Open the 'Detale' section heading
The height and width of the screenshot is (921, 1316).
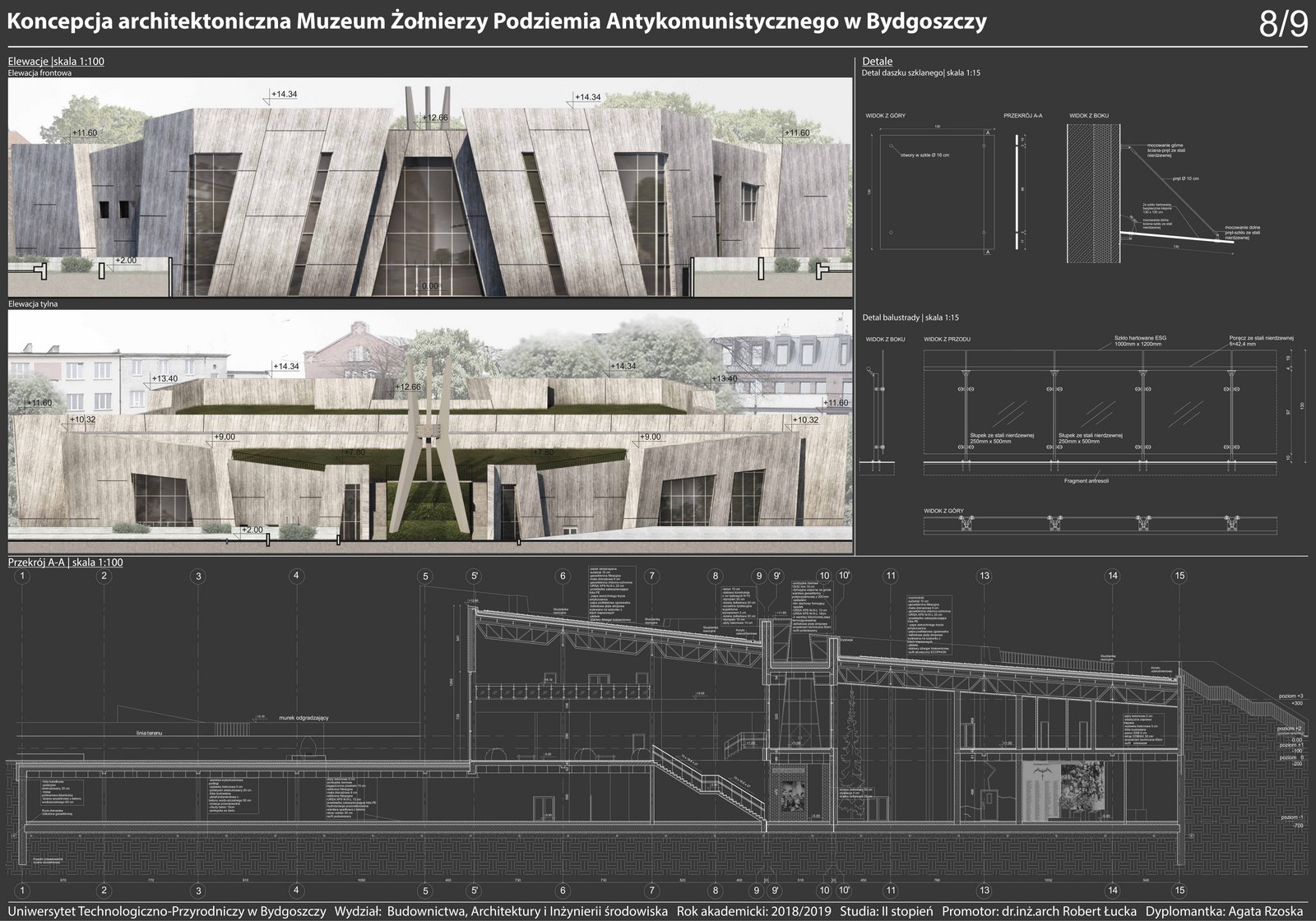[877, 62]
